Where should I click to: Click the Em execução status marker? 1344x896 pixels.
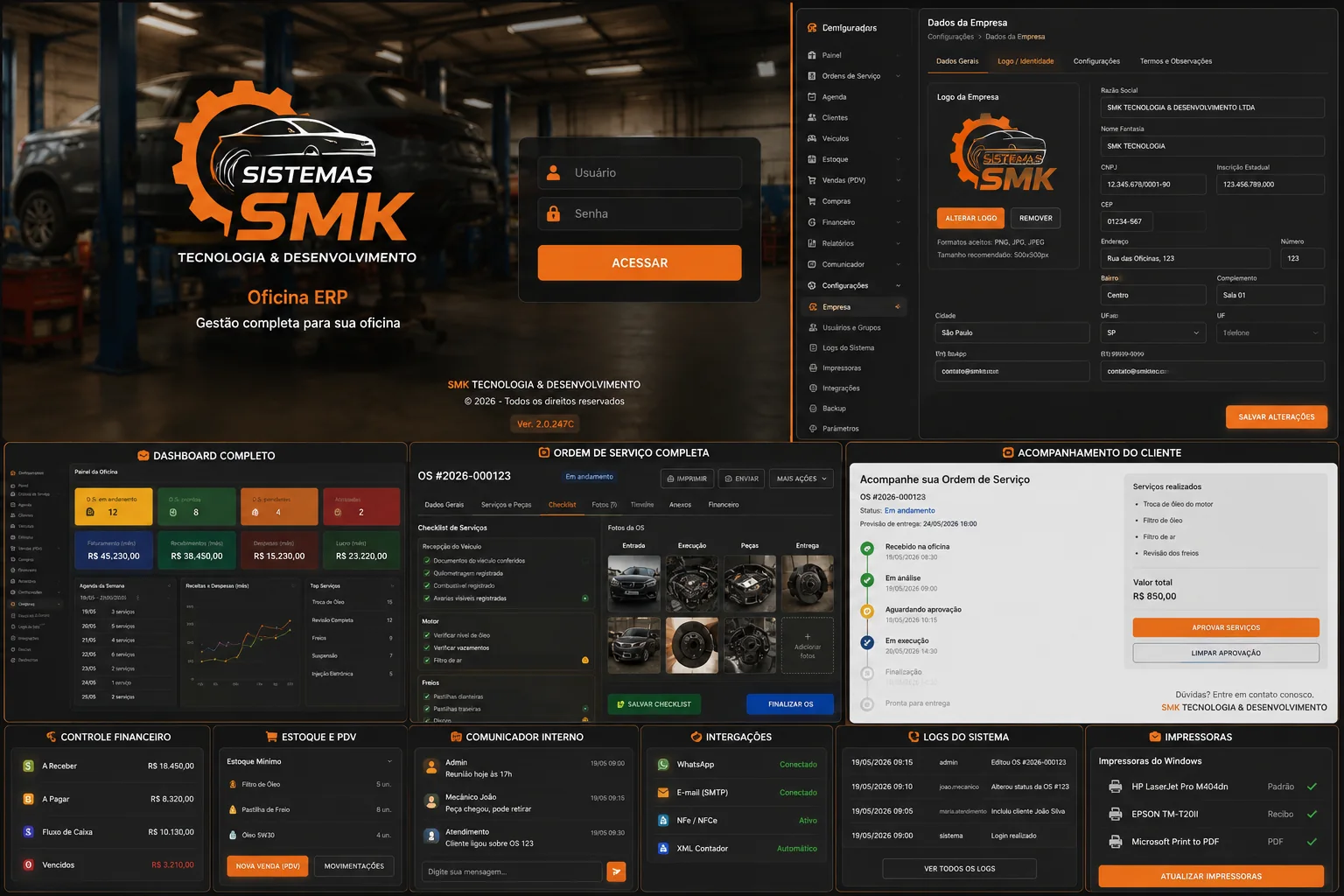point(867,642)
